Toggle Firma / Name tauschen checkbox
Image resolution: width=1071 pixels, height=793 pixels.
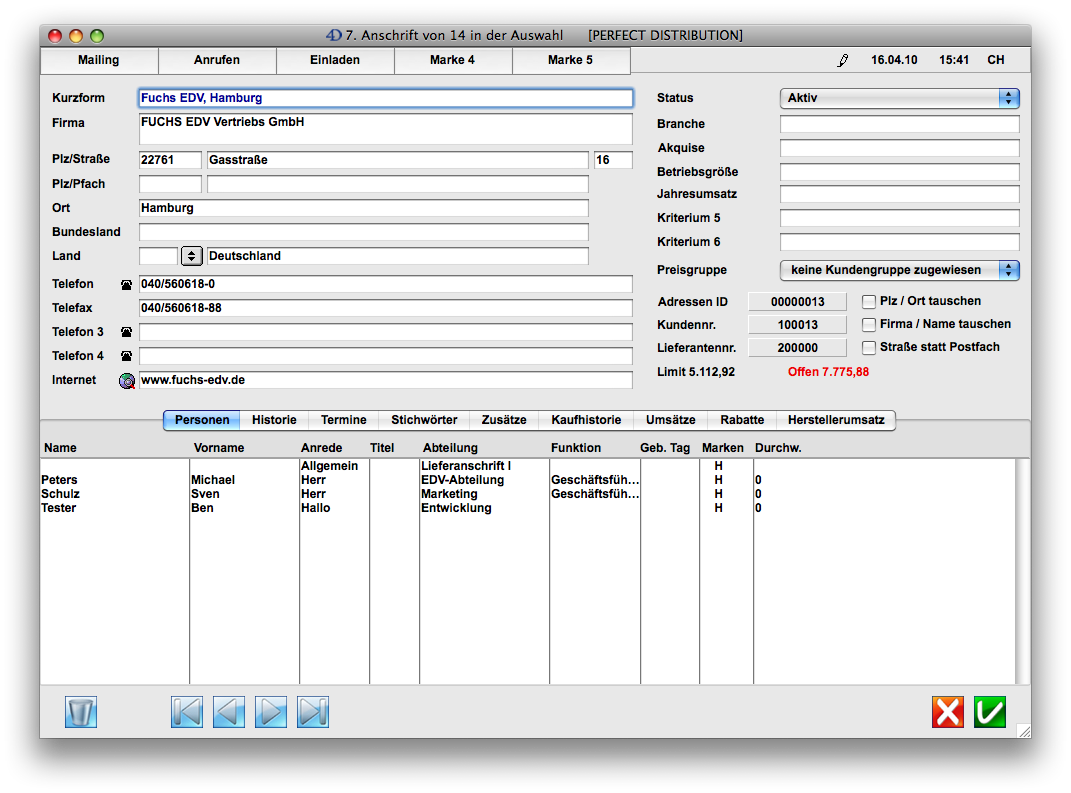tap(869, 325)
